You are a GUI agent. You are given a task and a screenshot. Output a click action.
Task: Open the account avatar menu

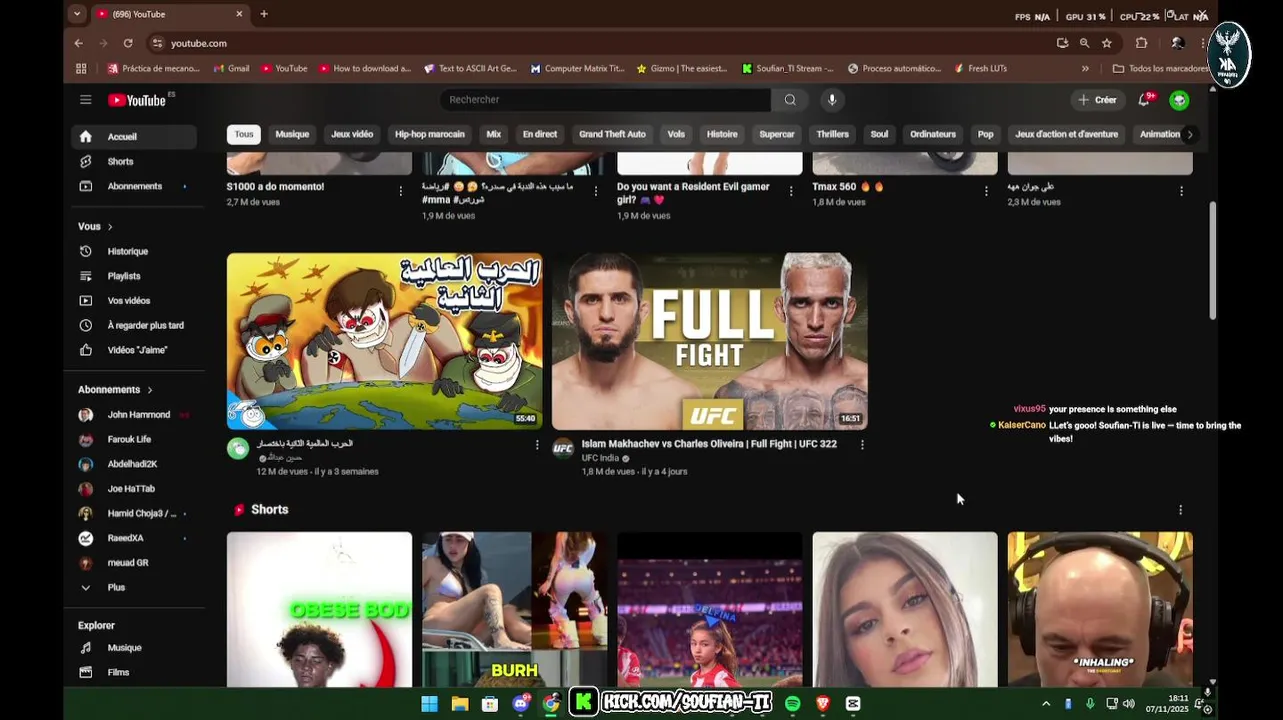click(x=1179, y=100)
